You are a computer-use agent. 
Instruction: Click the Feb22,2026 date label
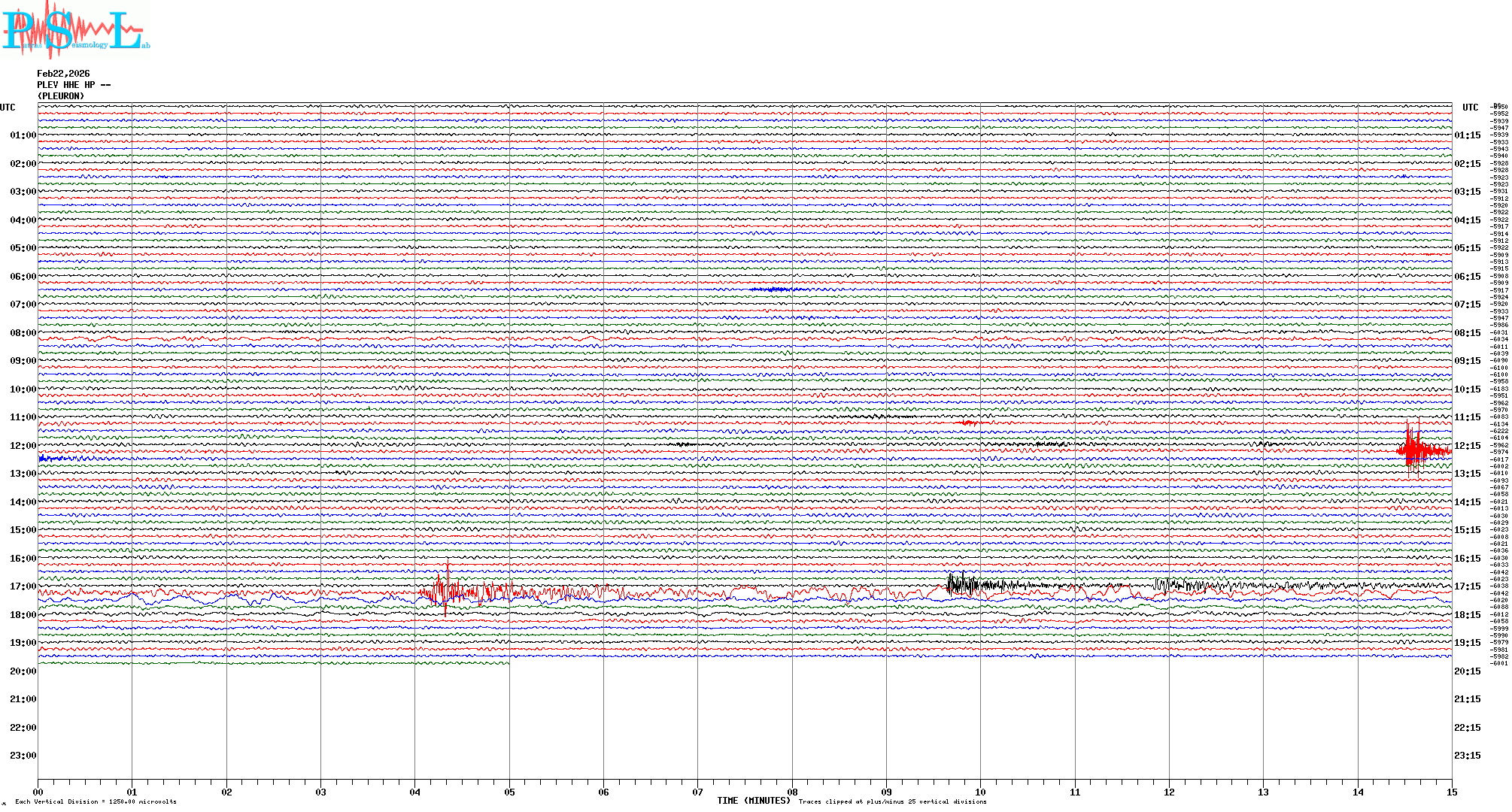tap(63, 74)
